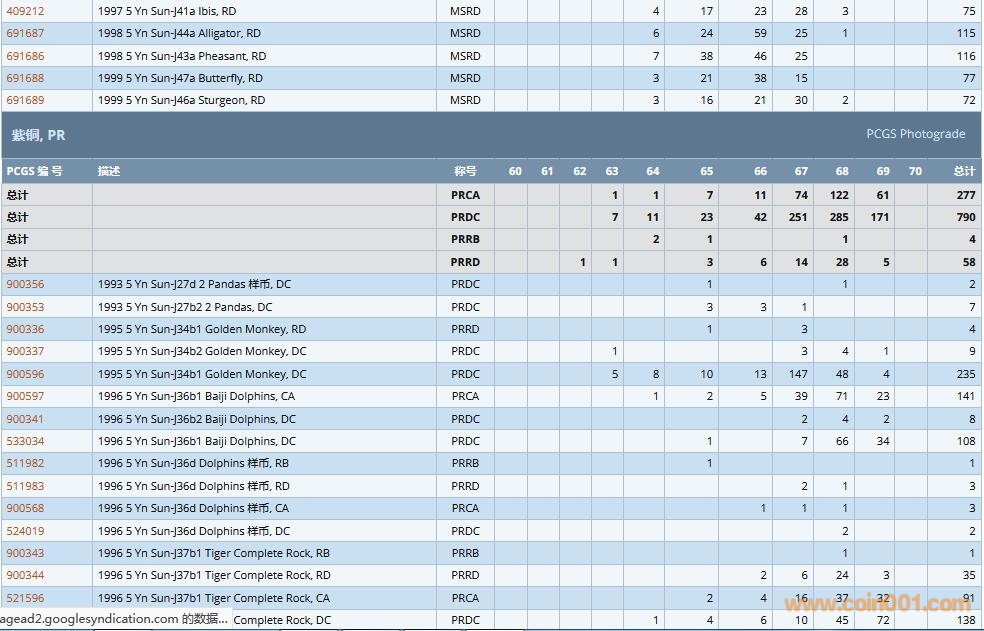Click the 紫铜, PR section header

(x=38, y=135)
